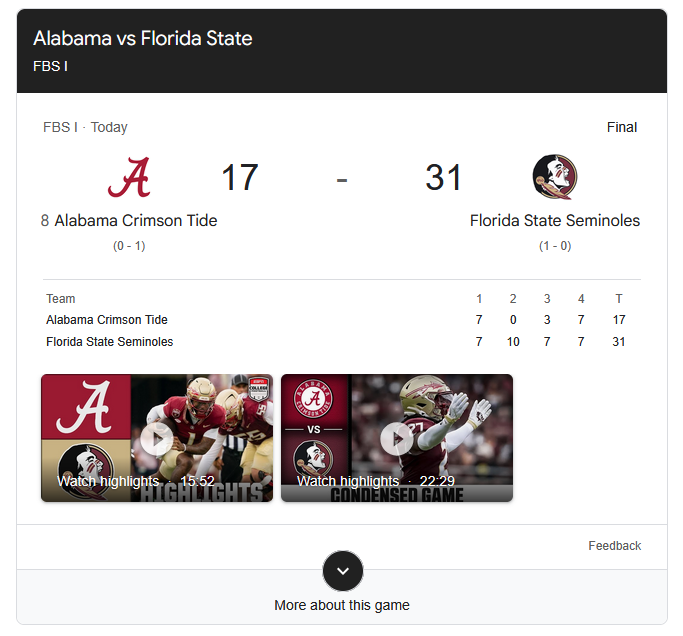Open the Florida State Seminoles team name
Screen dimensions: 683x636
[555, 220]
